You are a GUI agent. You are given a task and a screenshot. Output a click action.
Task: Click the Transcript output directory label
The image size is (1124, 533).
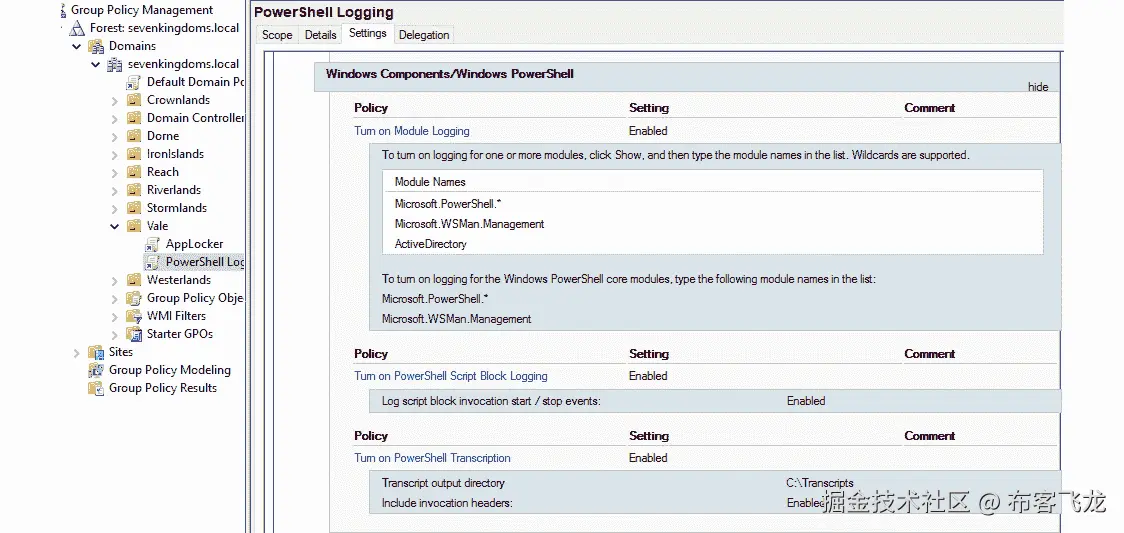[x=443, y=483]
